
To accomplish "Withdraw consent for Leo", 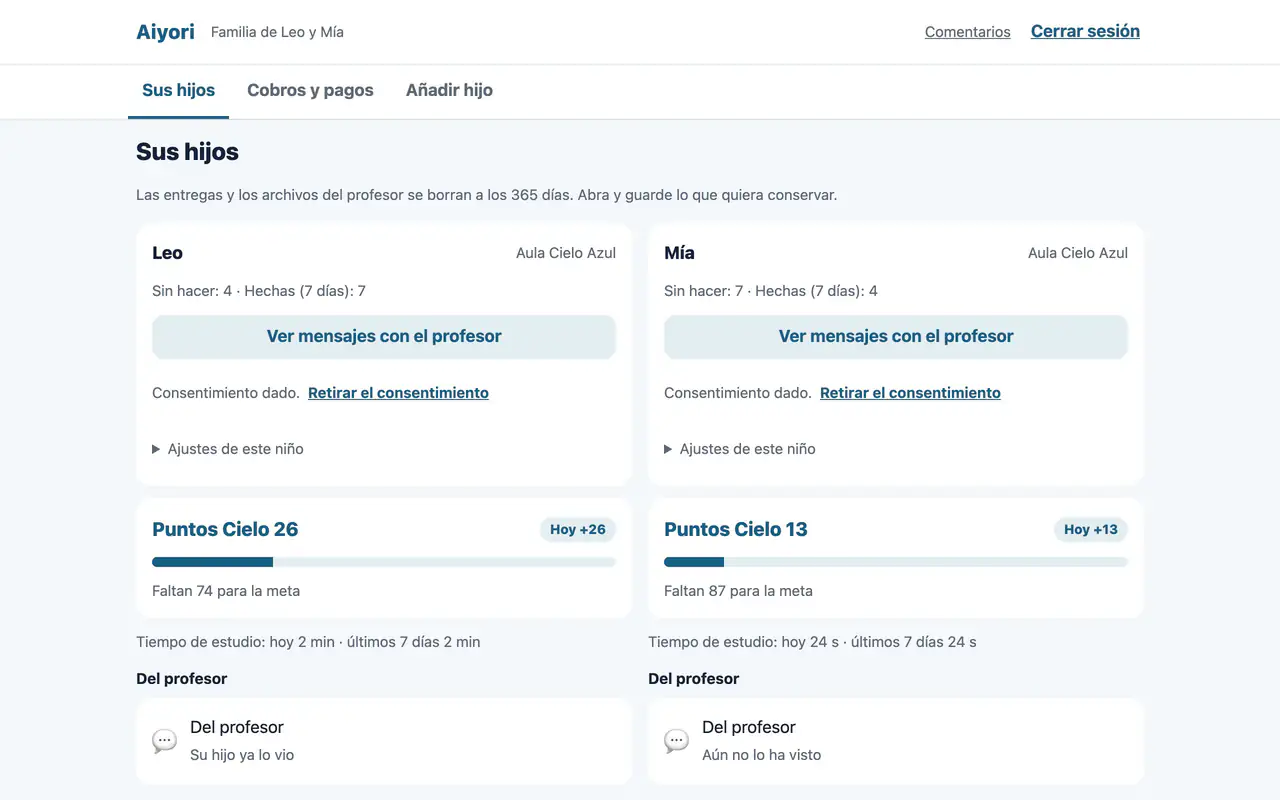I will point(398,393).
